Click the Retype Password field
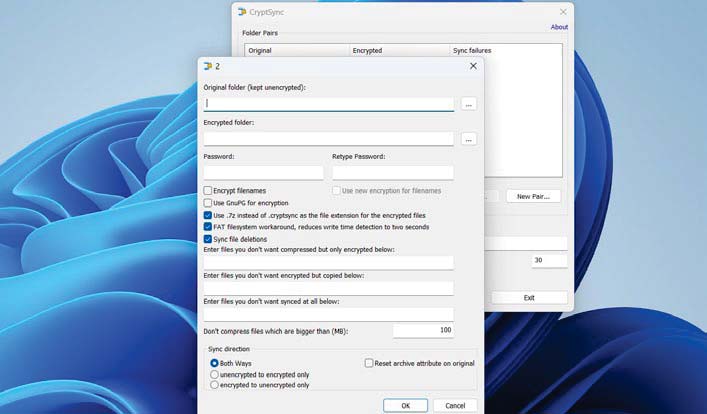The width and height of the screenshot is (707, 414). 393,173
